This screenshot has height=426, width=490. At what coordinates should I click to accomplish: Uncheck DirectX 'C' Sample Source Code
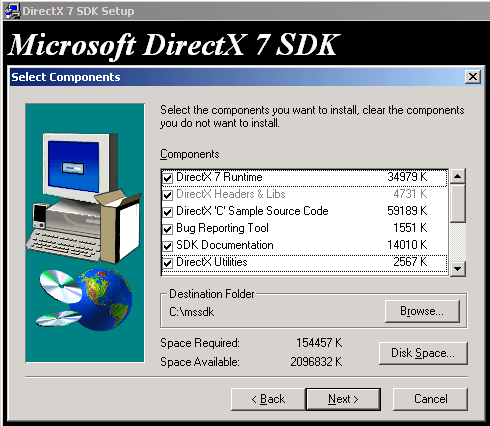point(168,212)
